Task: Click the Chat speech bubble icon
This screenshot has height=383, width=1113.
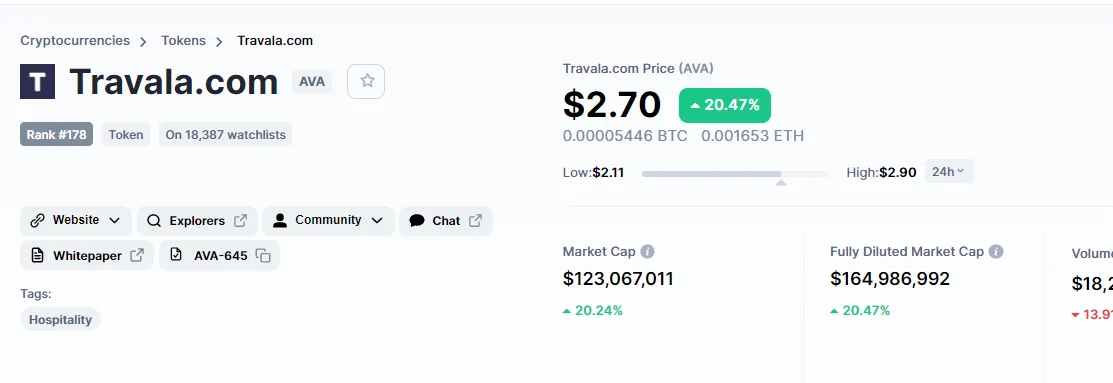Action: tap(417, 221)
